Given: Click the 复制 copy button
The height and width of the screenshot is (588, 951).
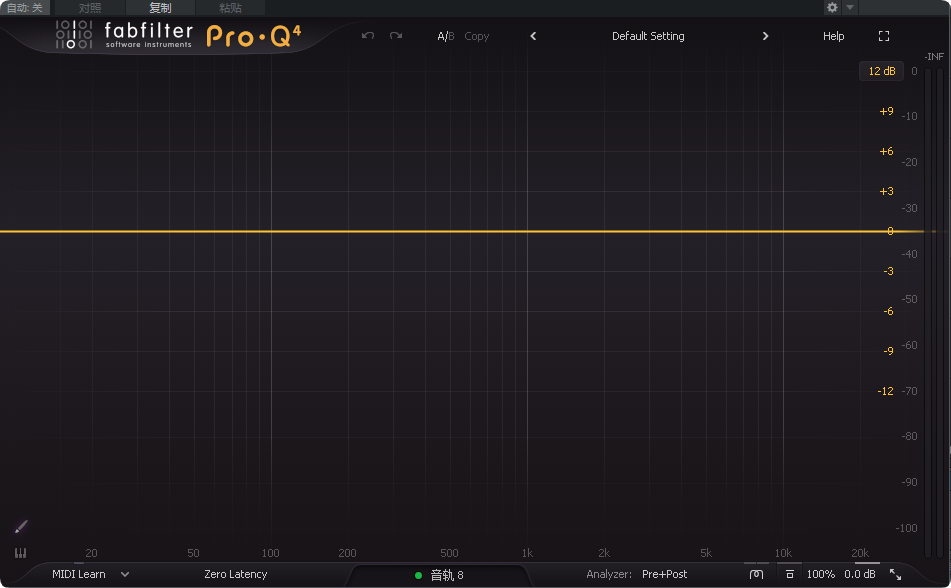Looking at the screenshot, I should pos(160,7).
